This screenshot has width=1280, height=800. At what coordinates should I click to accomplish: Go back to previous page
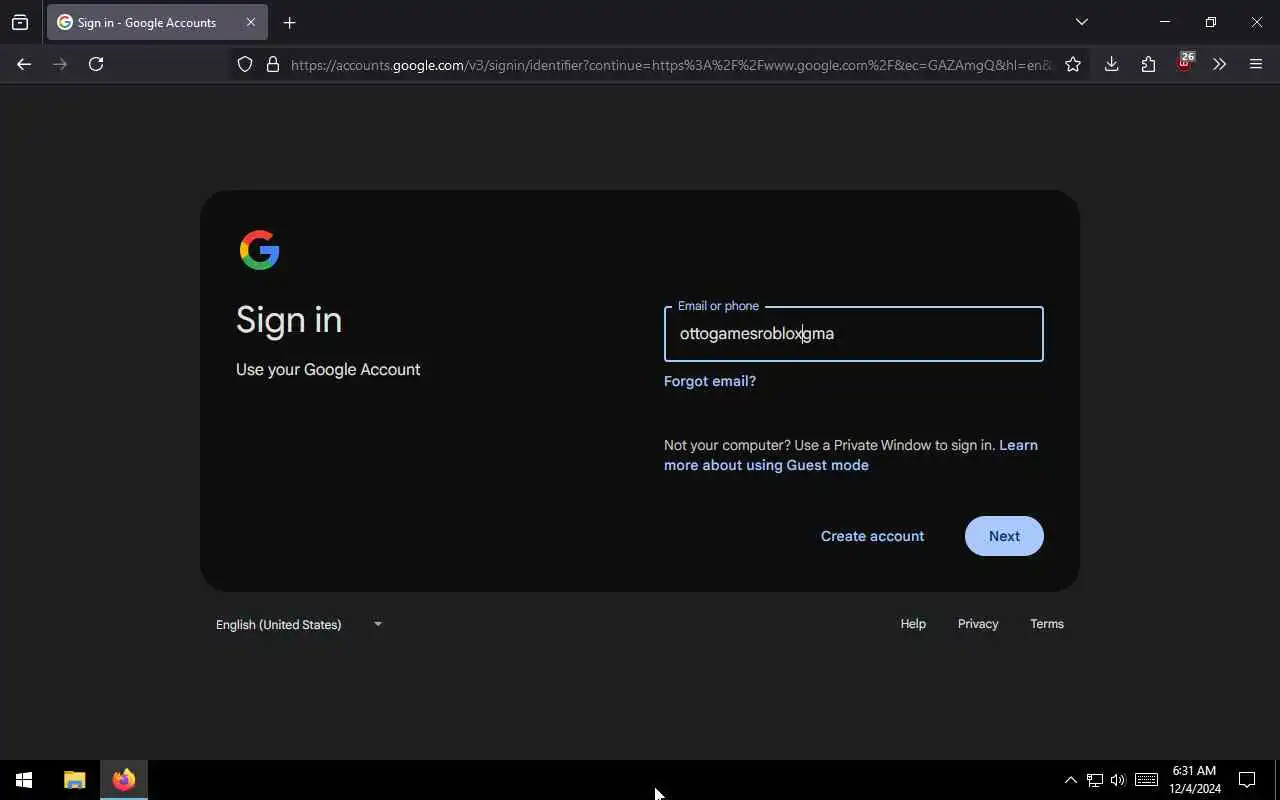click(x=24, y=64)
